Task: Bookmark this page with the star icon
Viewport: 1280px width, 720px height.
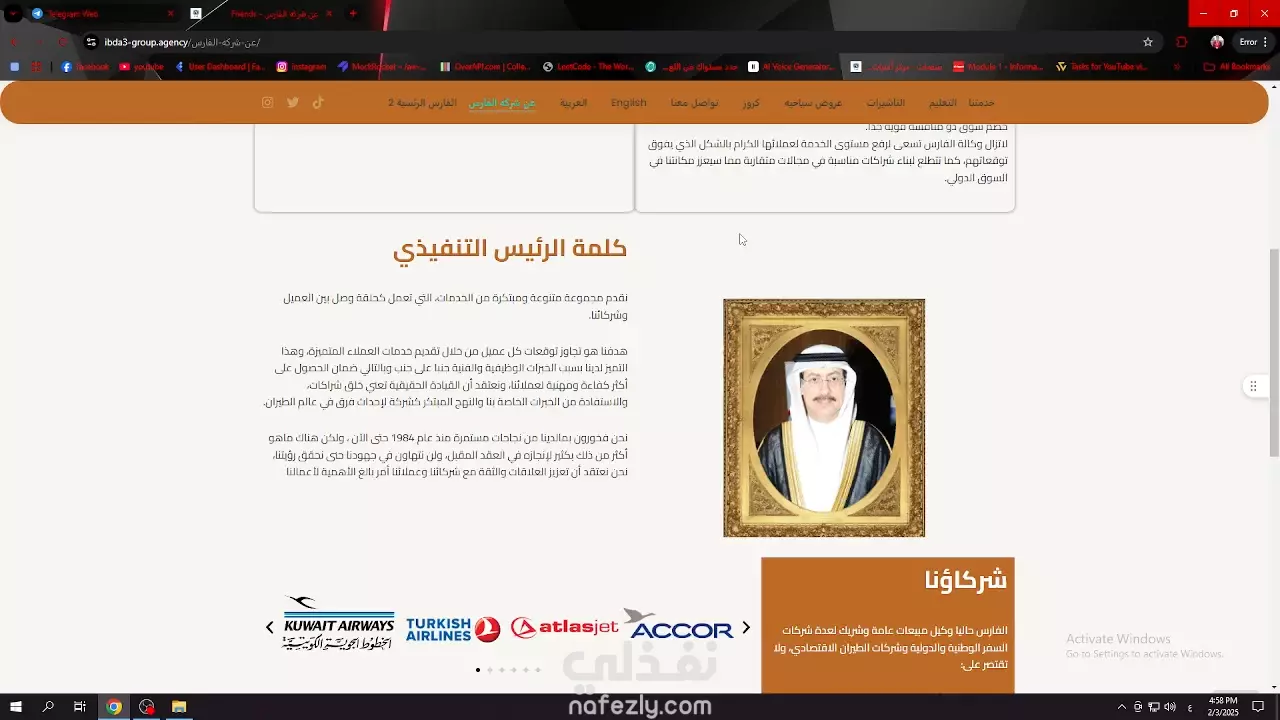Action: click(1148, 42)
